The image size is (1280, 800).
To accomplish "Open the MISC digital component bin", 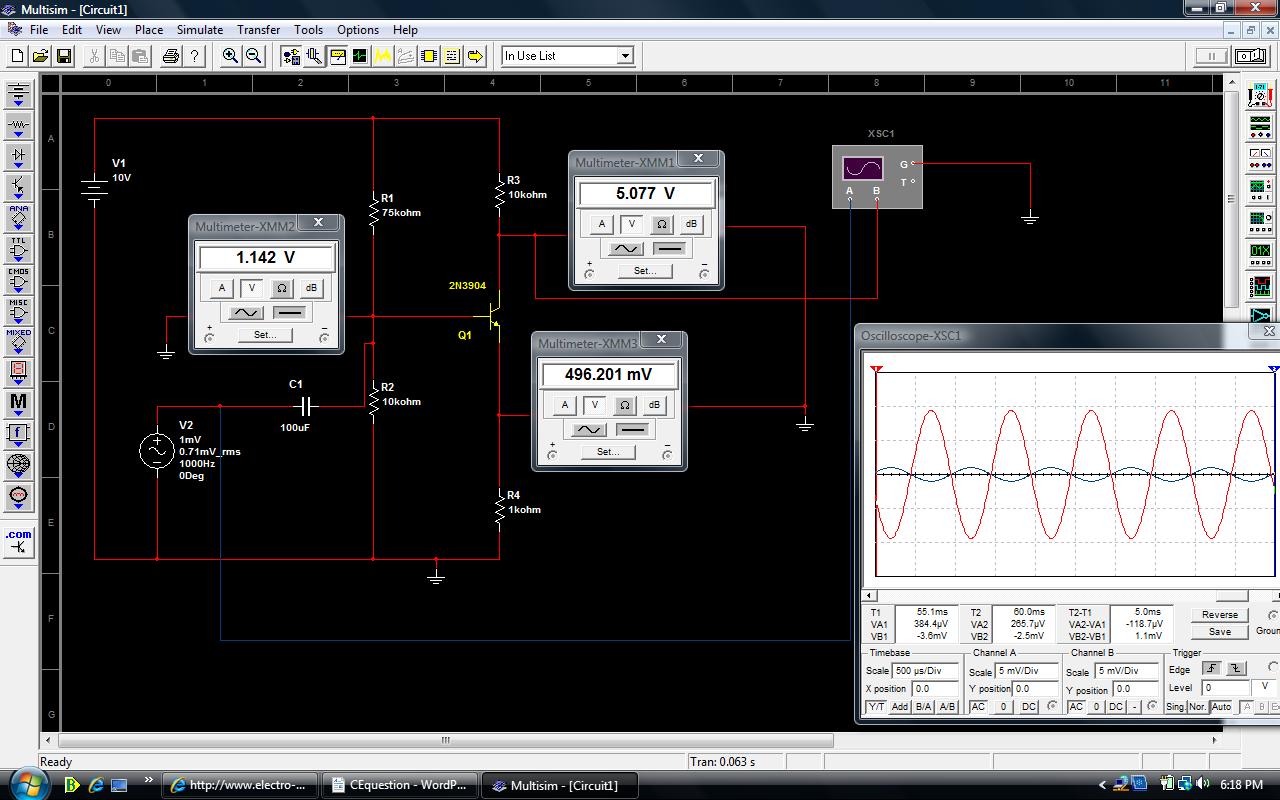I will pos(19,311).
